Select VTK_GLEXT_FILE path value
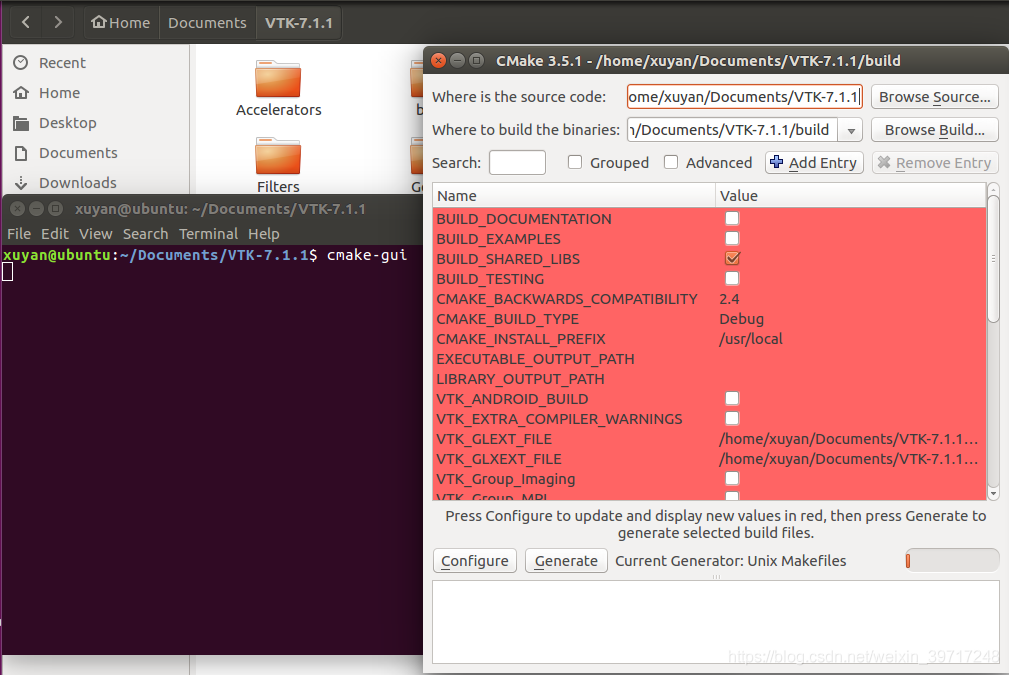This screenshot has height=675, width=1009. (x=848, y=439)
